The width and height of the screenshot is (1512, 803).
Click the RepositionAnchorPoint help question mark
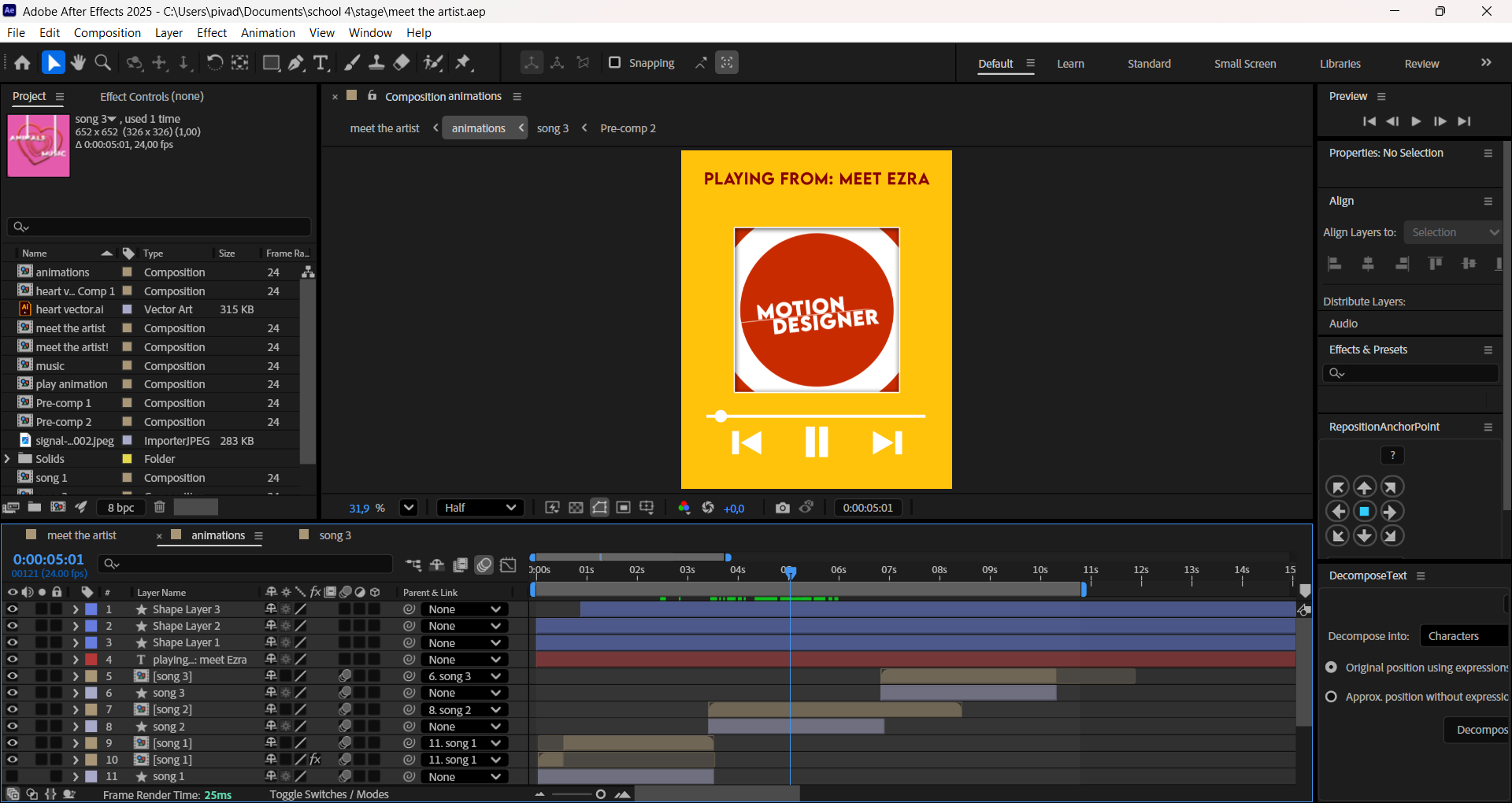click(1392, 455)
